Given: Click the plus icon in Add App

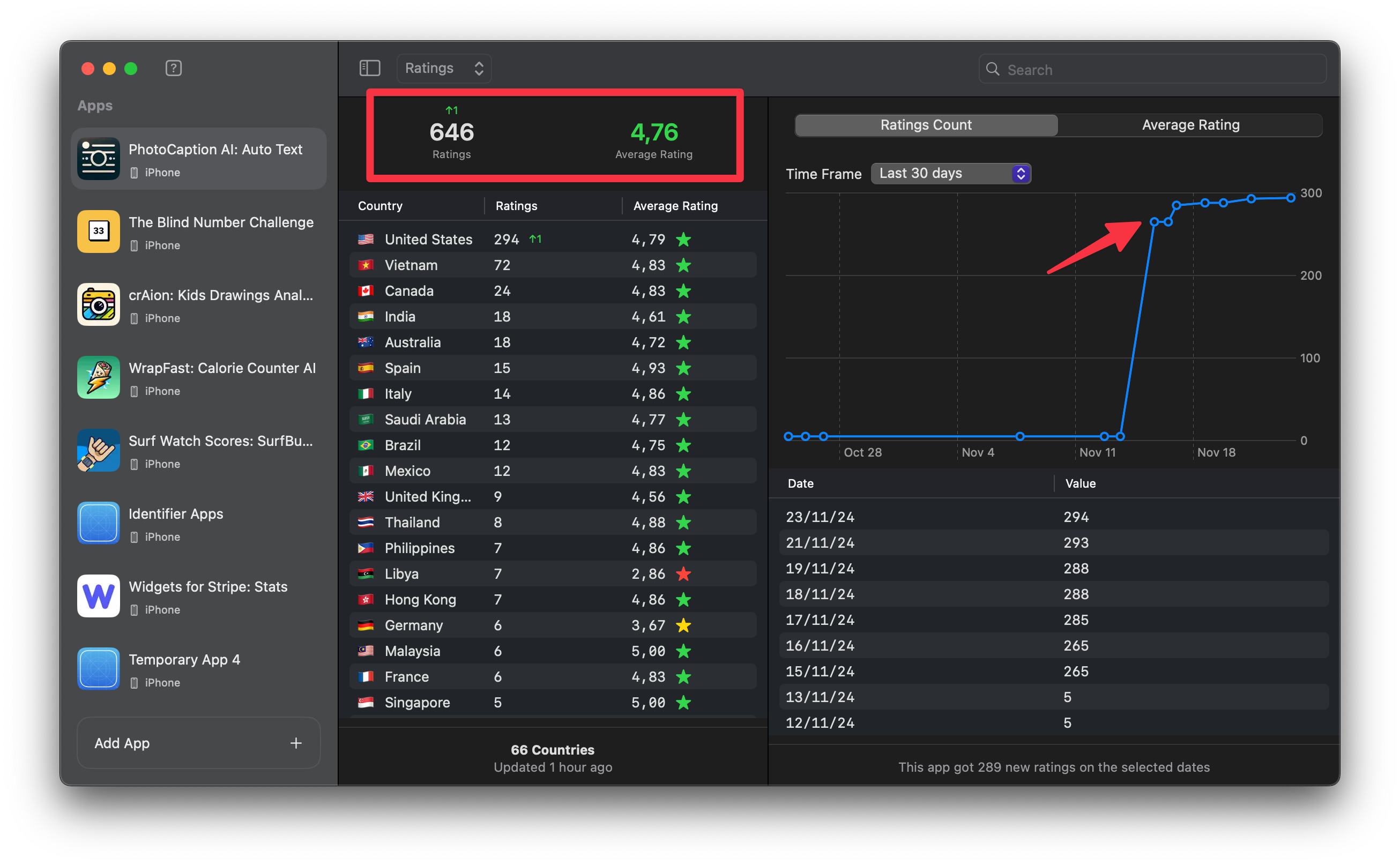Looking at the screenshot, I should coord(296,743).
